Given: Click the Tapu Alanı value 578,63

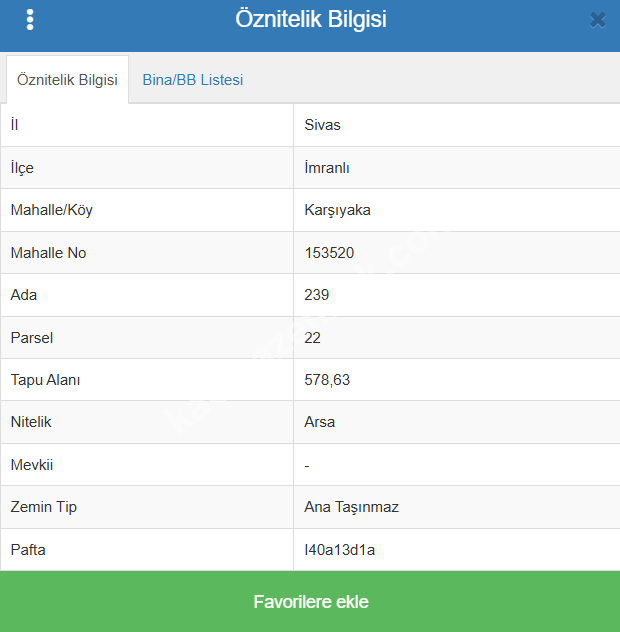Looking at the screenshot, I should click(327, 380).
